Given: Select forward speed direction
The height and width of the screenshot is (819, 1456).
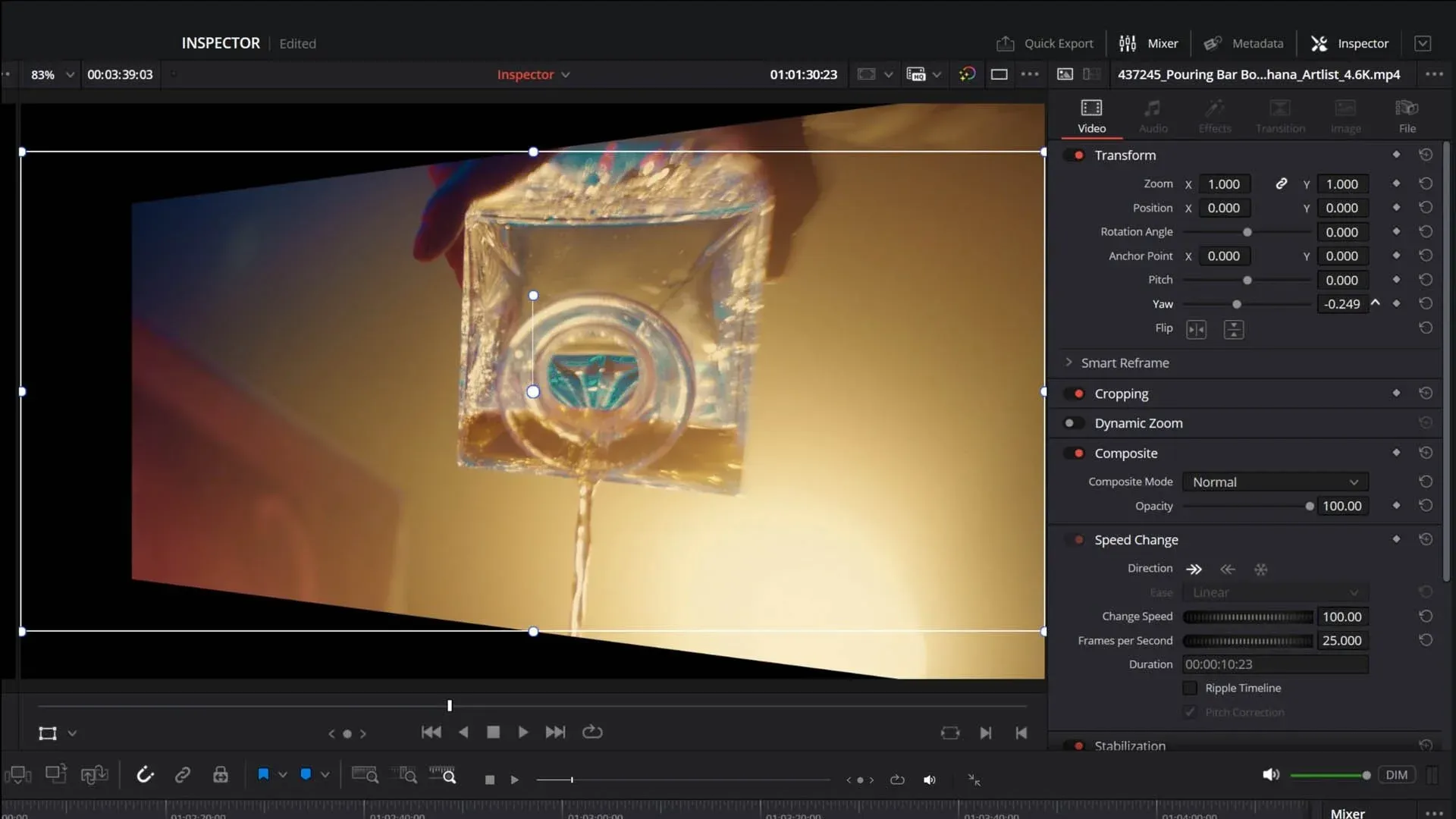Looking at the screenshot, I should click(1194, 569).
